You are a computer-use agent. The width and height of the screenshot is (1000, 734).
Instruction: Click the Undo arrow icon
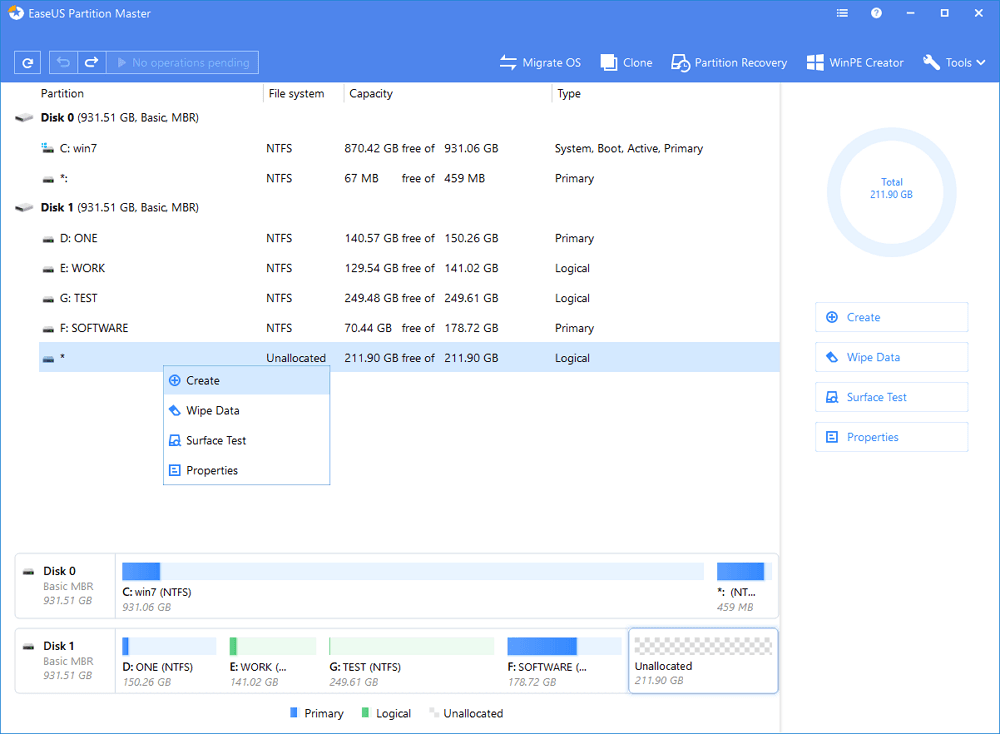[x=62, y=62]
